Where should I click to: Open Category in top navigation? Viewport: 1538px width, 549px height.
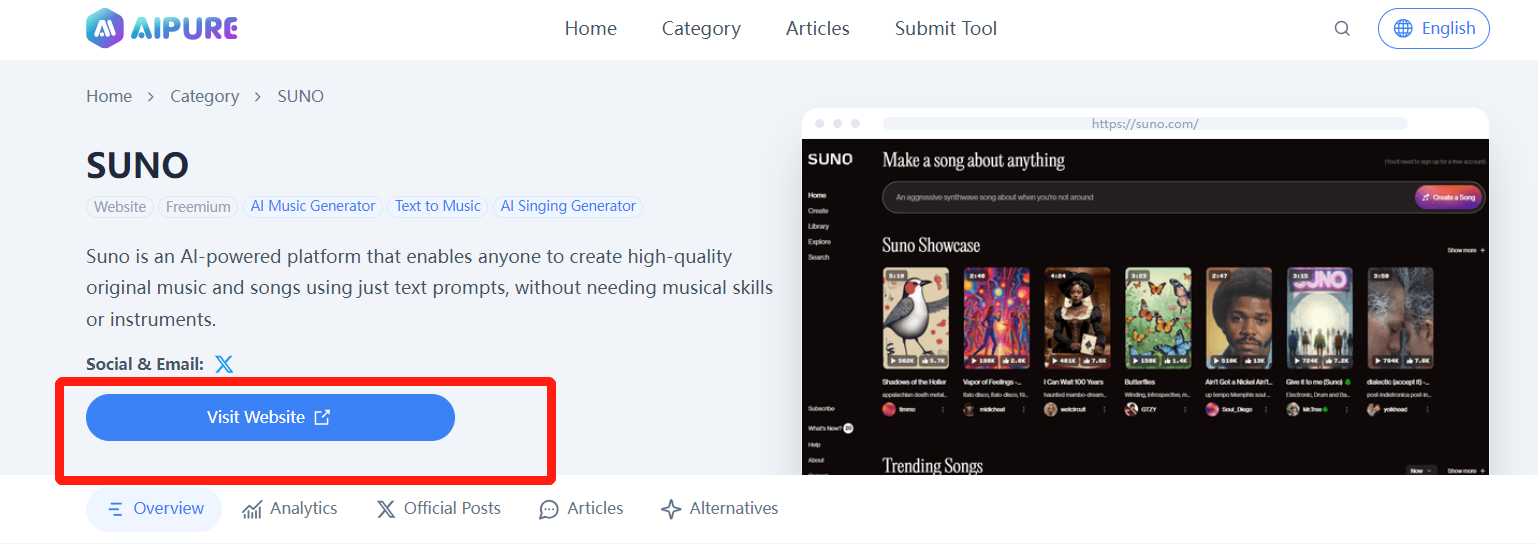click(x=701, y=29)
